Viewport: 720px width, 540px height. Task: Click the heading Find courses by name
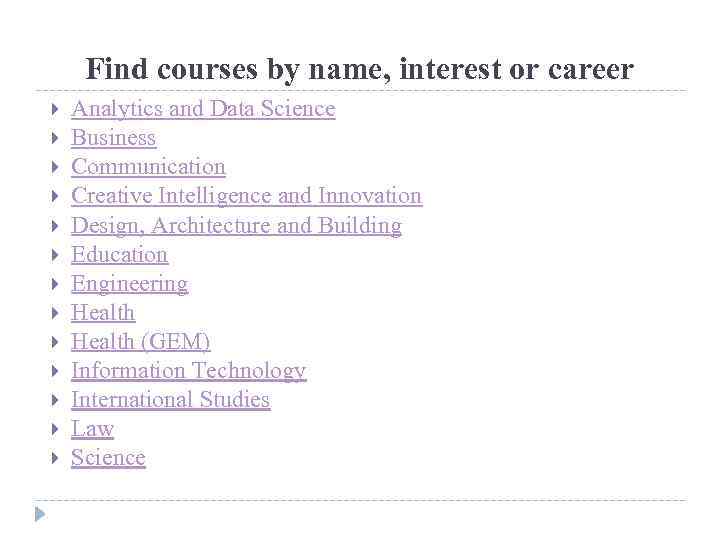359,69
